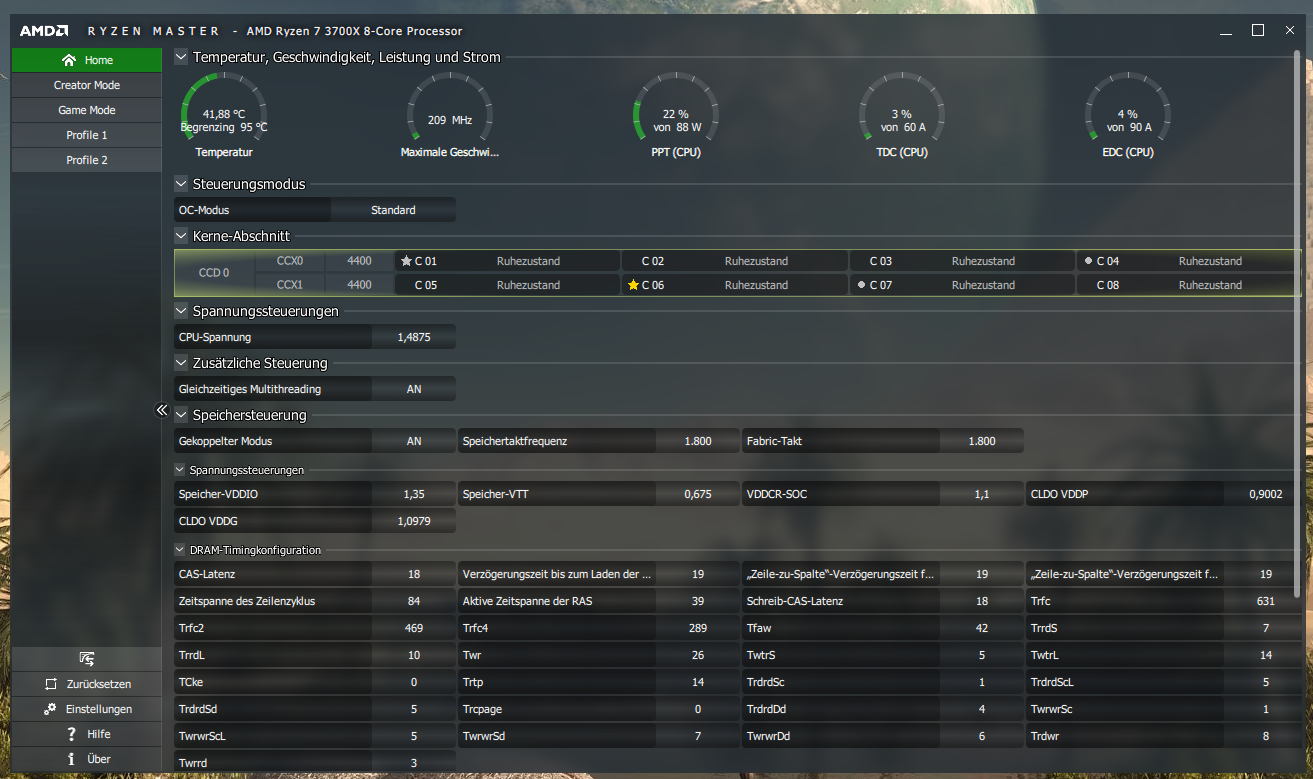Open Hilfe
This screenshot has height=779, width=1313.
[x=87, y=734]
